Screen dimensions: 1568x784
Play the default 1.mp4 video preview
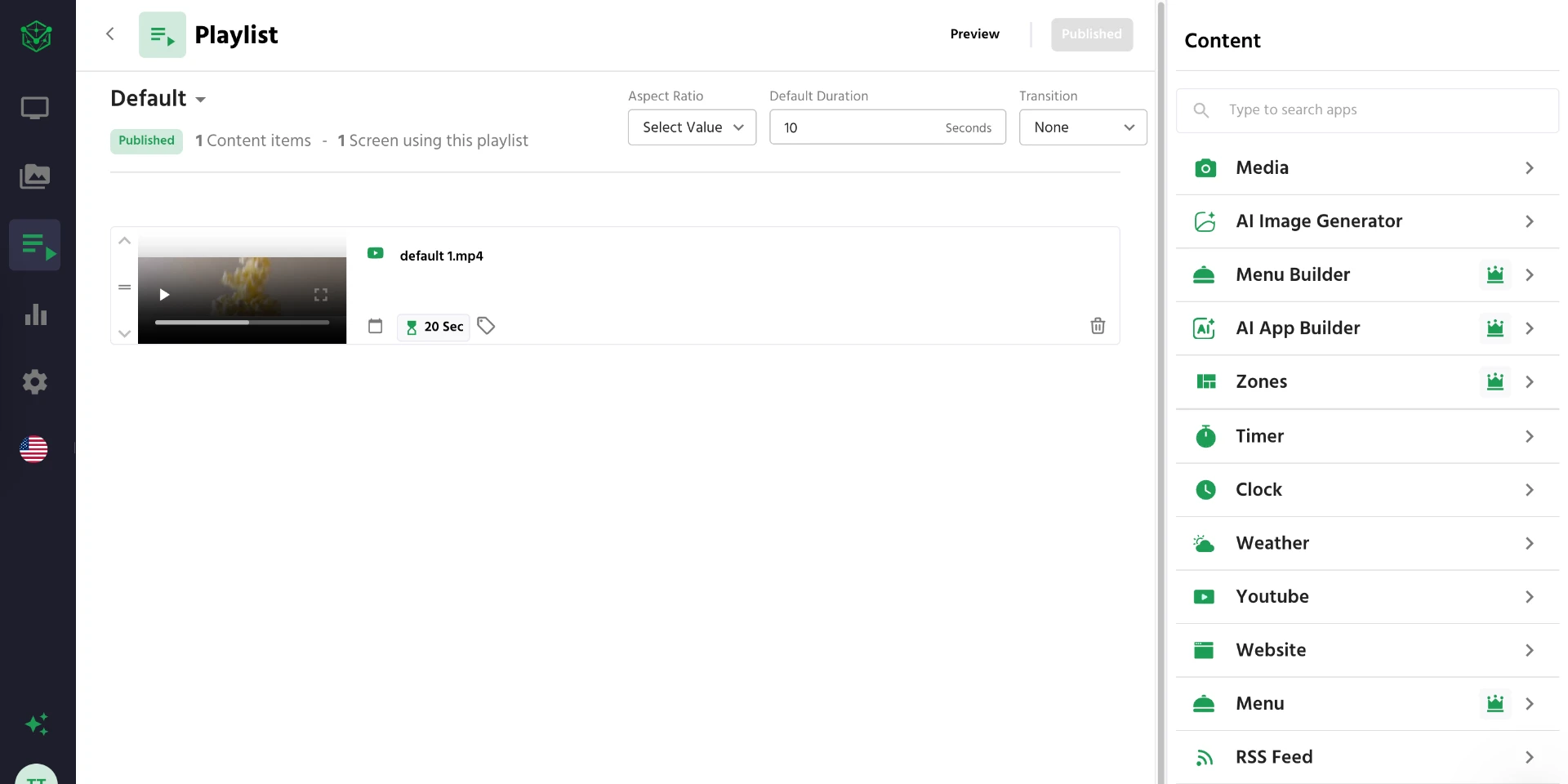164,295
